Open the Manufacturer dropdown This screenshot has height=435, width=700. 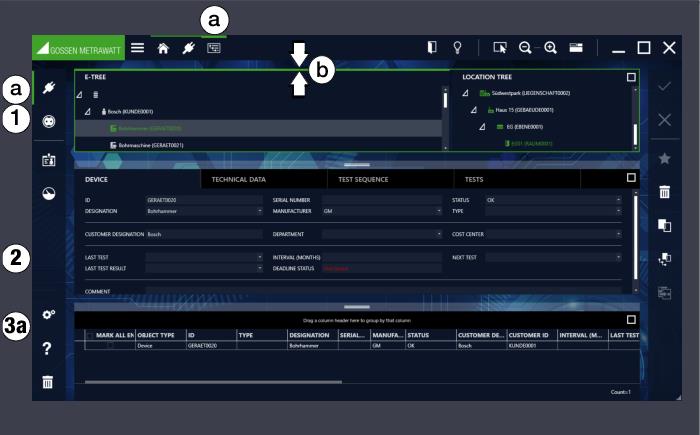pos(439,211)
